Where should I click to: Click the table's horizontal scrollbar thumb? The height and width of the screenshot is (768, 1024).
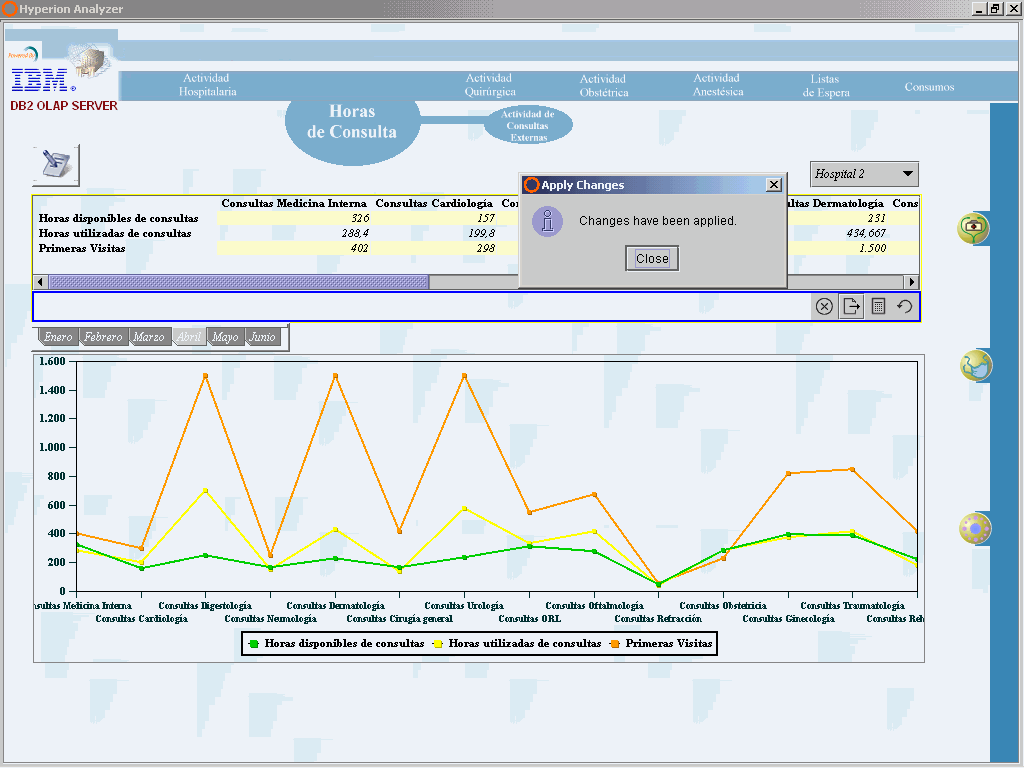[238, 282]
